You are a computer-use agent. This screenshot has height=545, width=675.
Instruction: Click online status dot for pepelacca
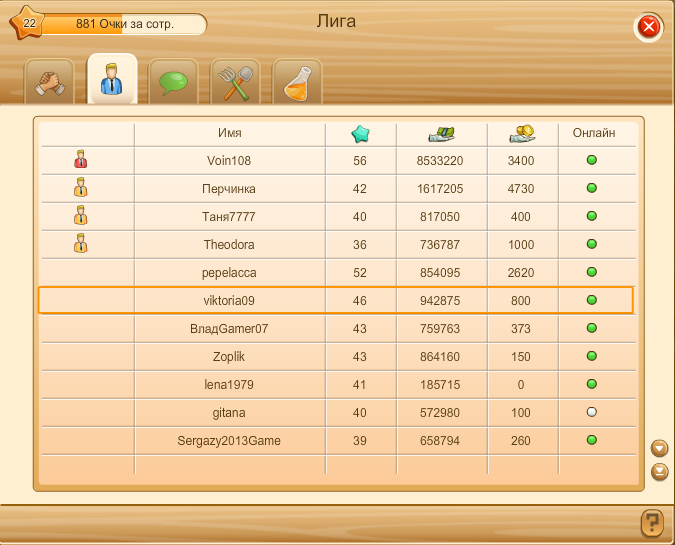(592, 272)
